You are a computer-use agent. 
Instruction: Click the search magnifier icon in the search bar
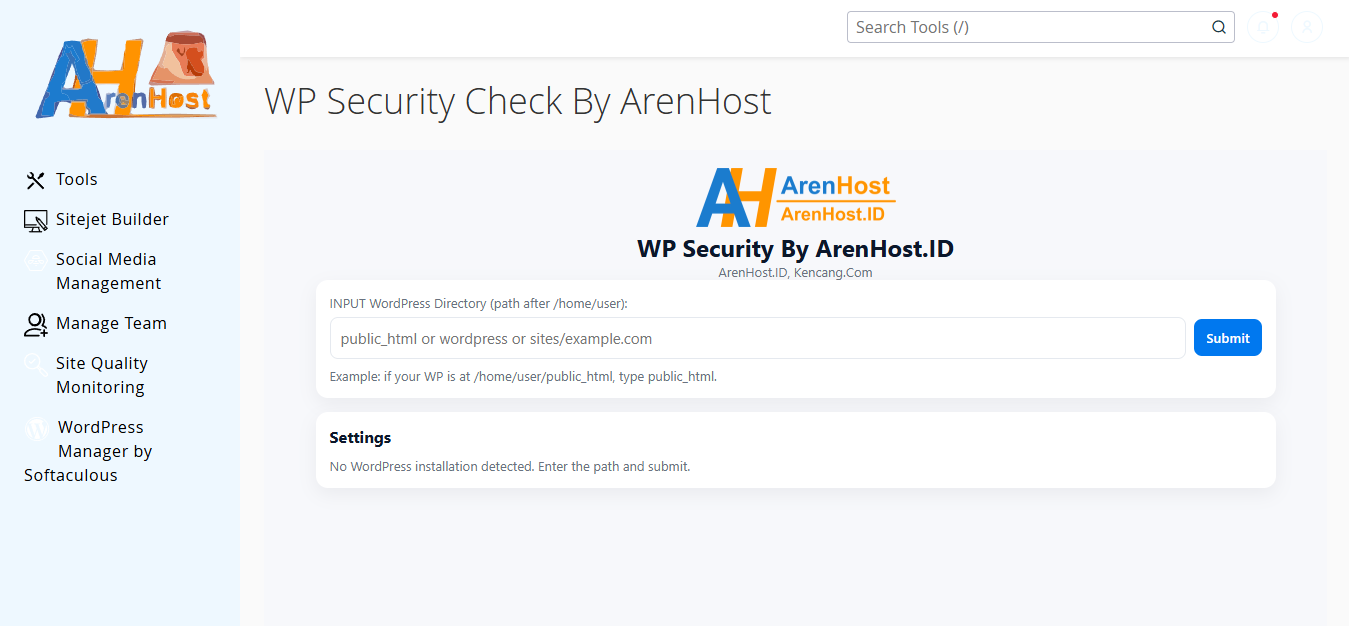[x=1219, y=27]
